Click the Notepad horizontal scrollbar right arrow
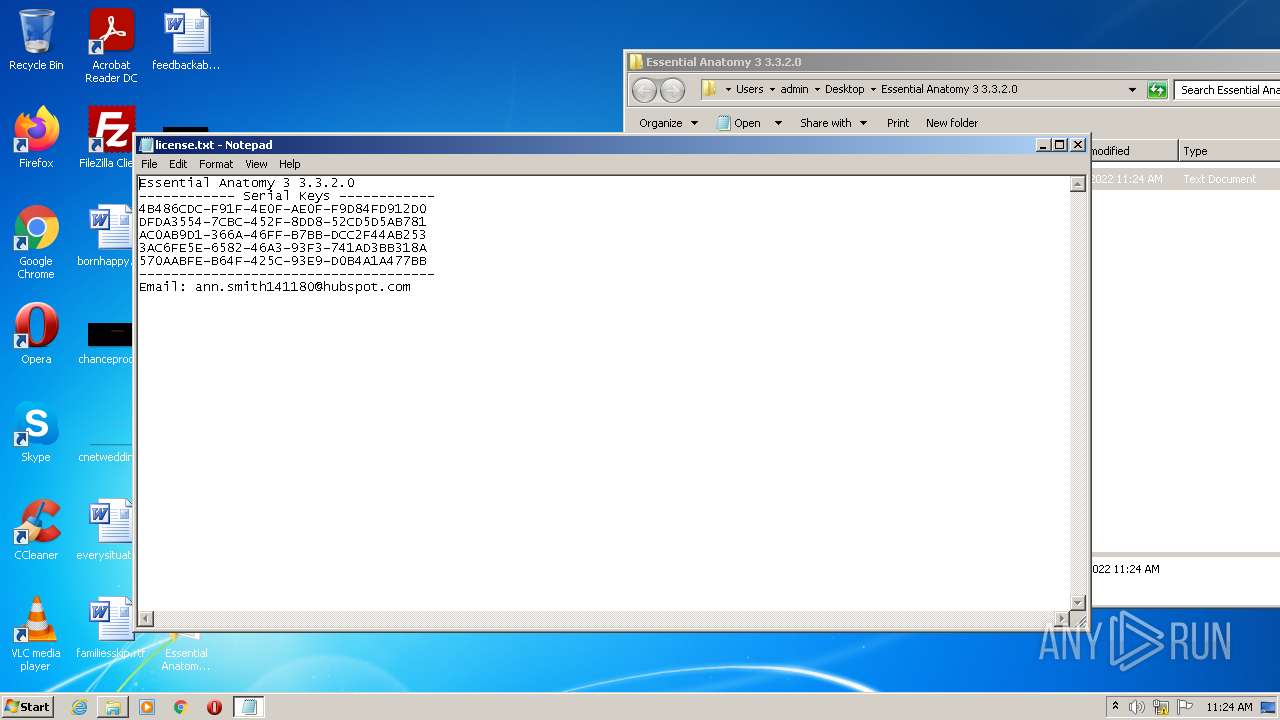The width and height of the screenshot is (1280, 720). pyautogui.click(x=1062, y=619)
